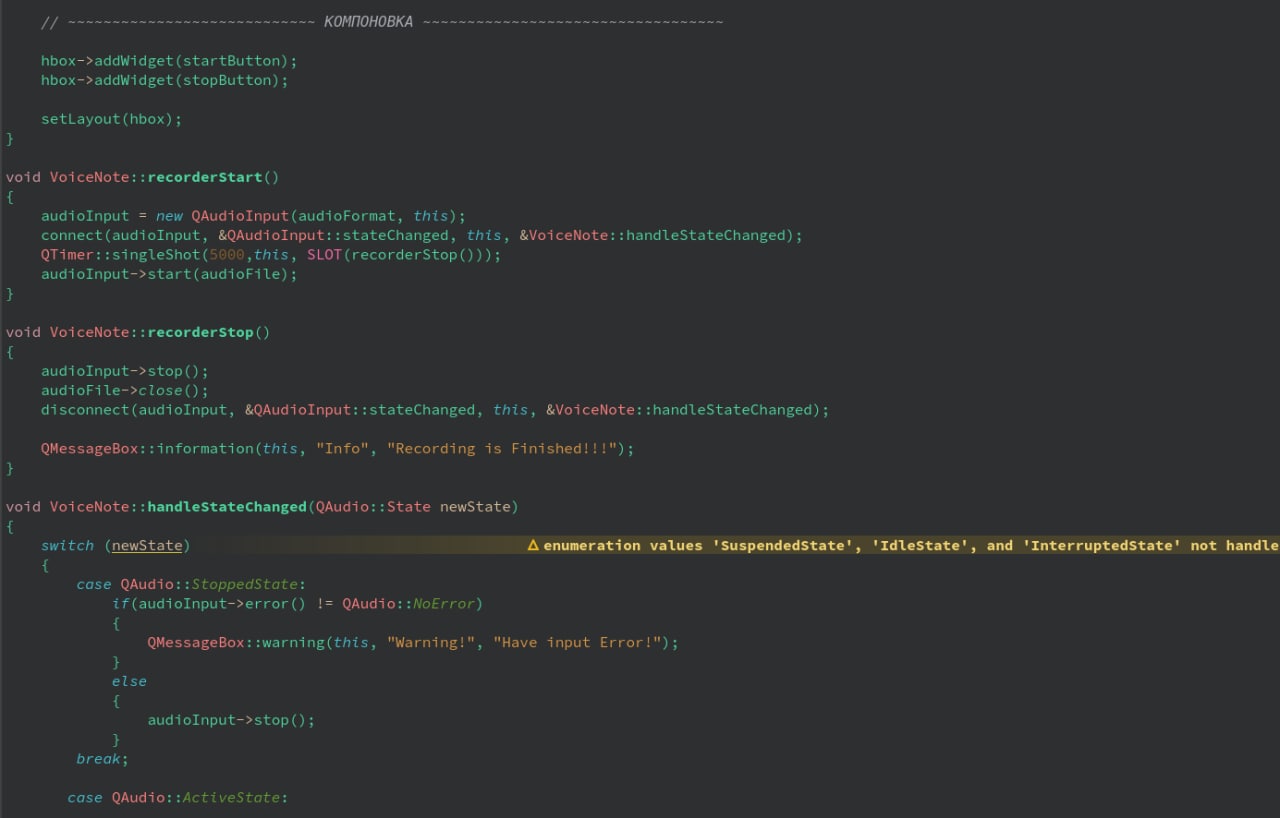Click the switch keyword
The image size is (1280, 818).
click(x=67, y=546)
